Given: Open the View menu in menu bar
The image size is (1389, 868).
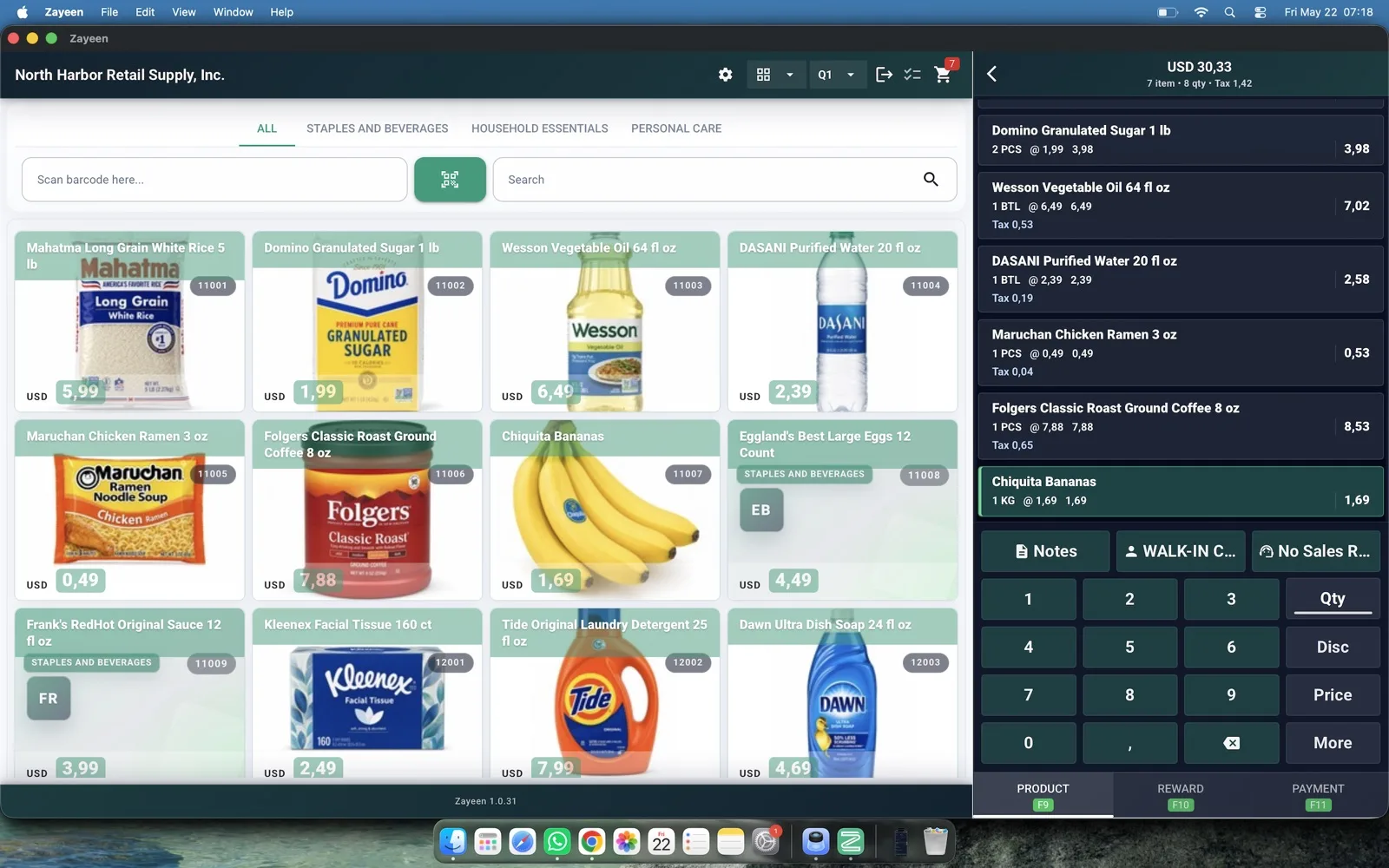Looking at the screenshot, I should 184,12.
